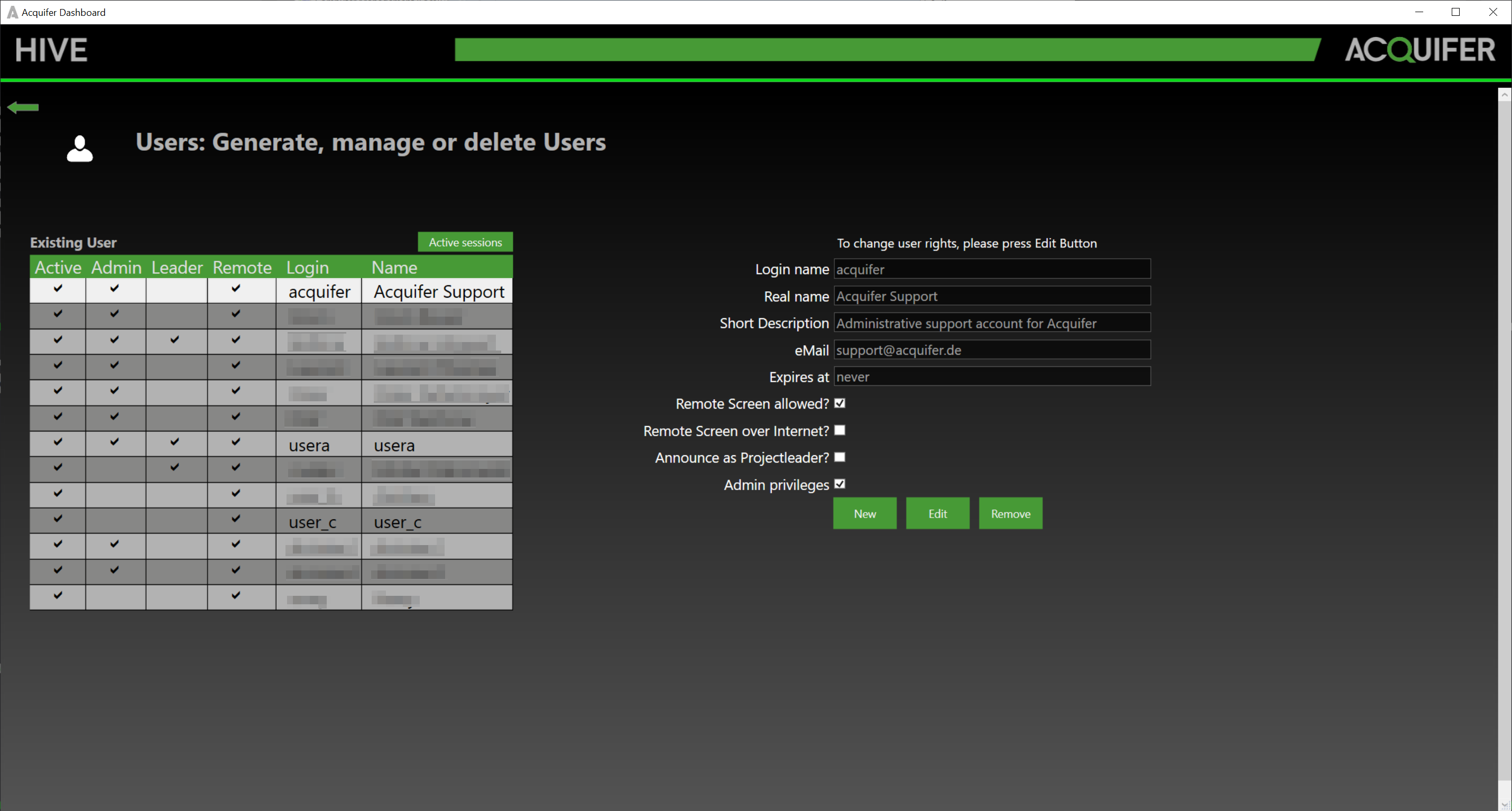This screenshot has height=811, width=1512.
Task: Sort by Name column header
Action: click(x=394, y=268)
